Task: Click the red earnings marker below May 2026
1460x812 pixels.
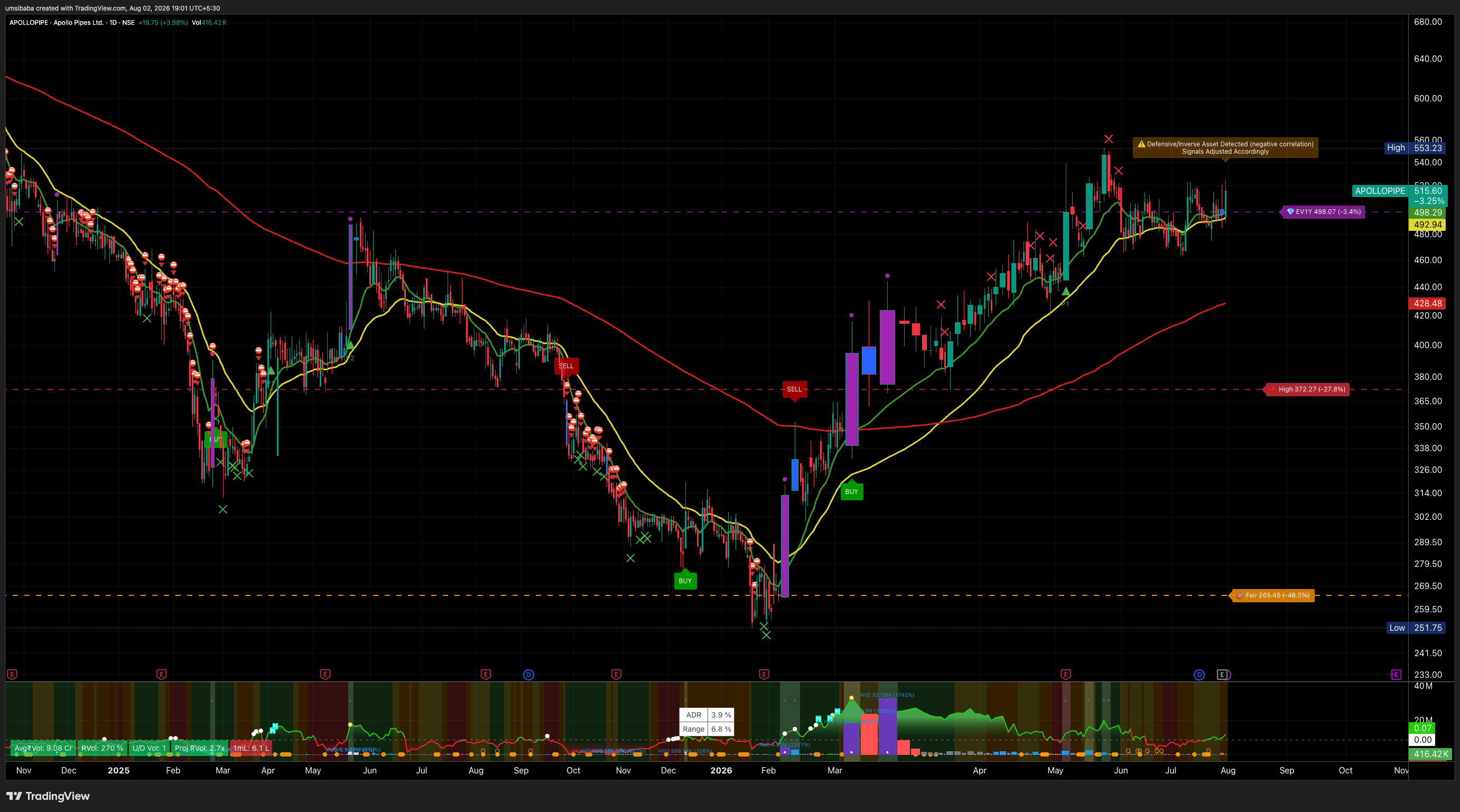Action: [x=1065, y=674]
